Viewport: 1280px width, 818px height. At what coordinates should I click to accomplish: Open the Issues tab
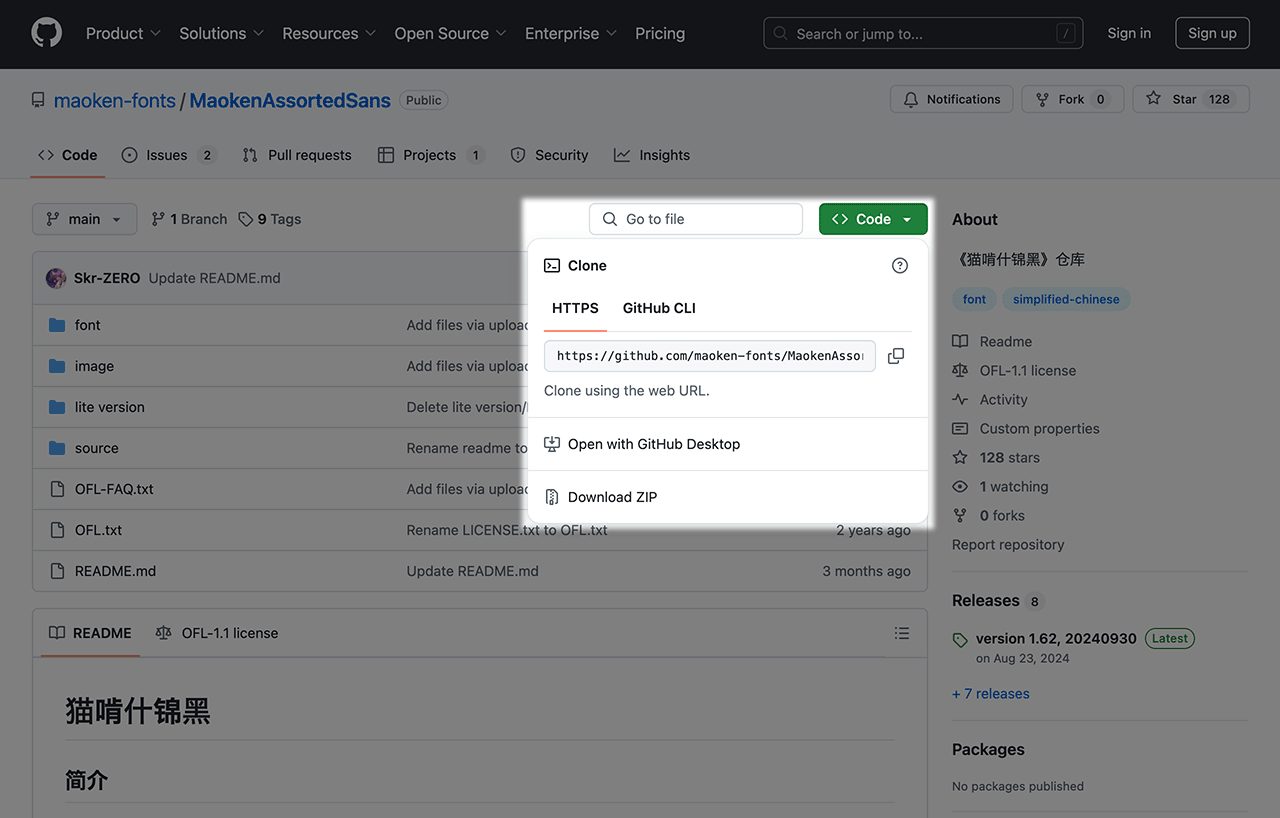coord(167,155)
